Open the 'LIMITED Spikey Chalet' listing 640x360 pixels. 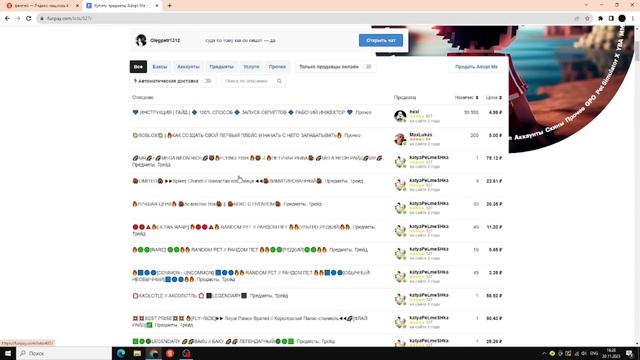coord(247,181)
